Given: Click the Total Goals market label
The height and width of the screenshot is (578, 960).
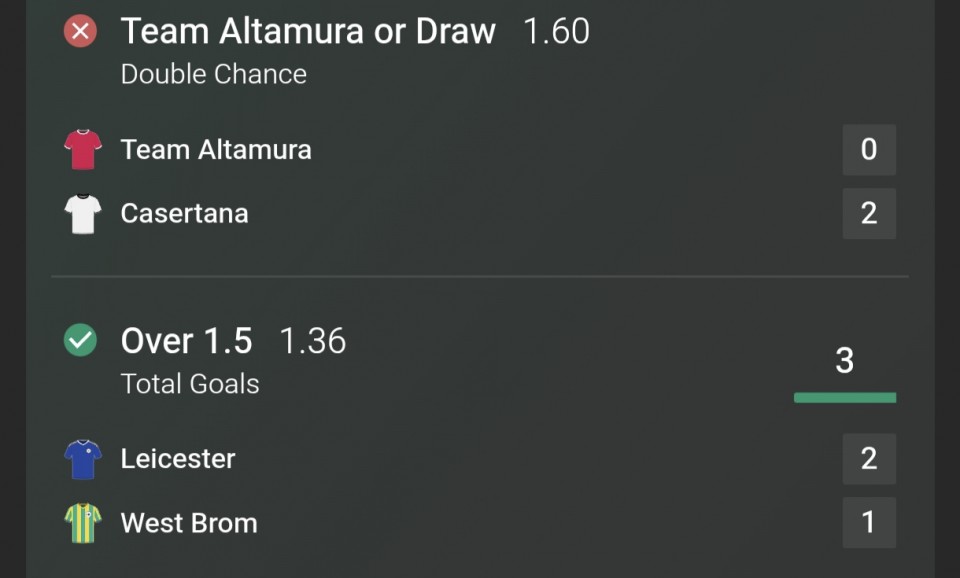Looking at the screenshot, I should (190, 384).
